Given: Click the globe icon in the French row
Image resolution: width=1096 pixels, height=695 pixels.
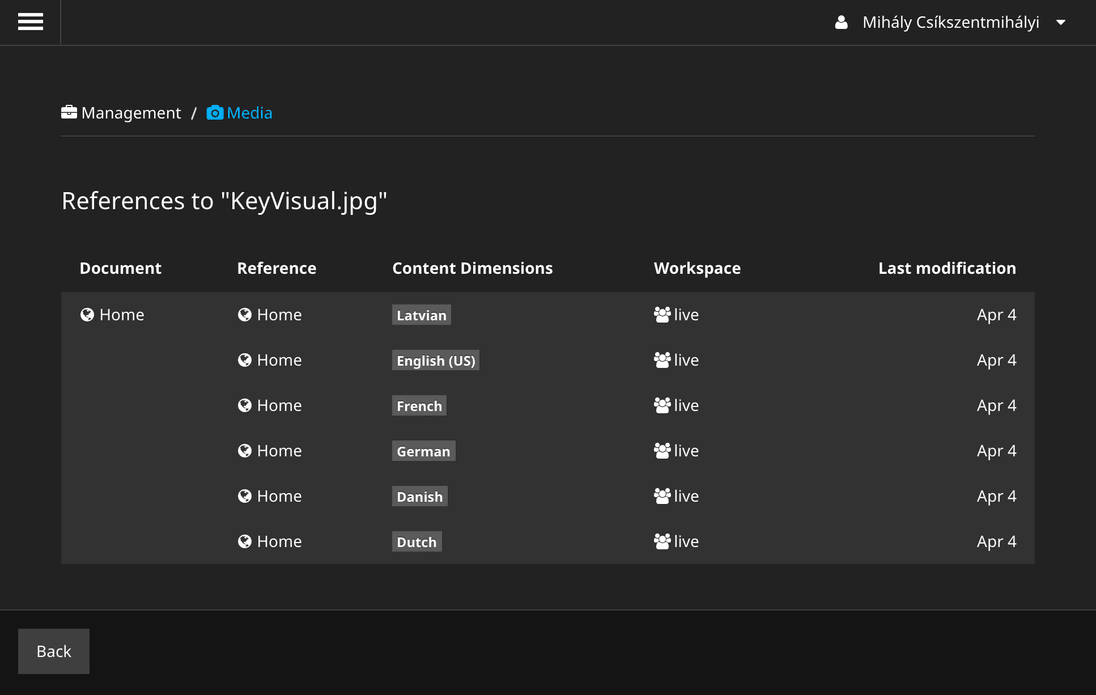Looking at the screenshot, I should (245, 406).
